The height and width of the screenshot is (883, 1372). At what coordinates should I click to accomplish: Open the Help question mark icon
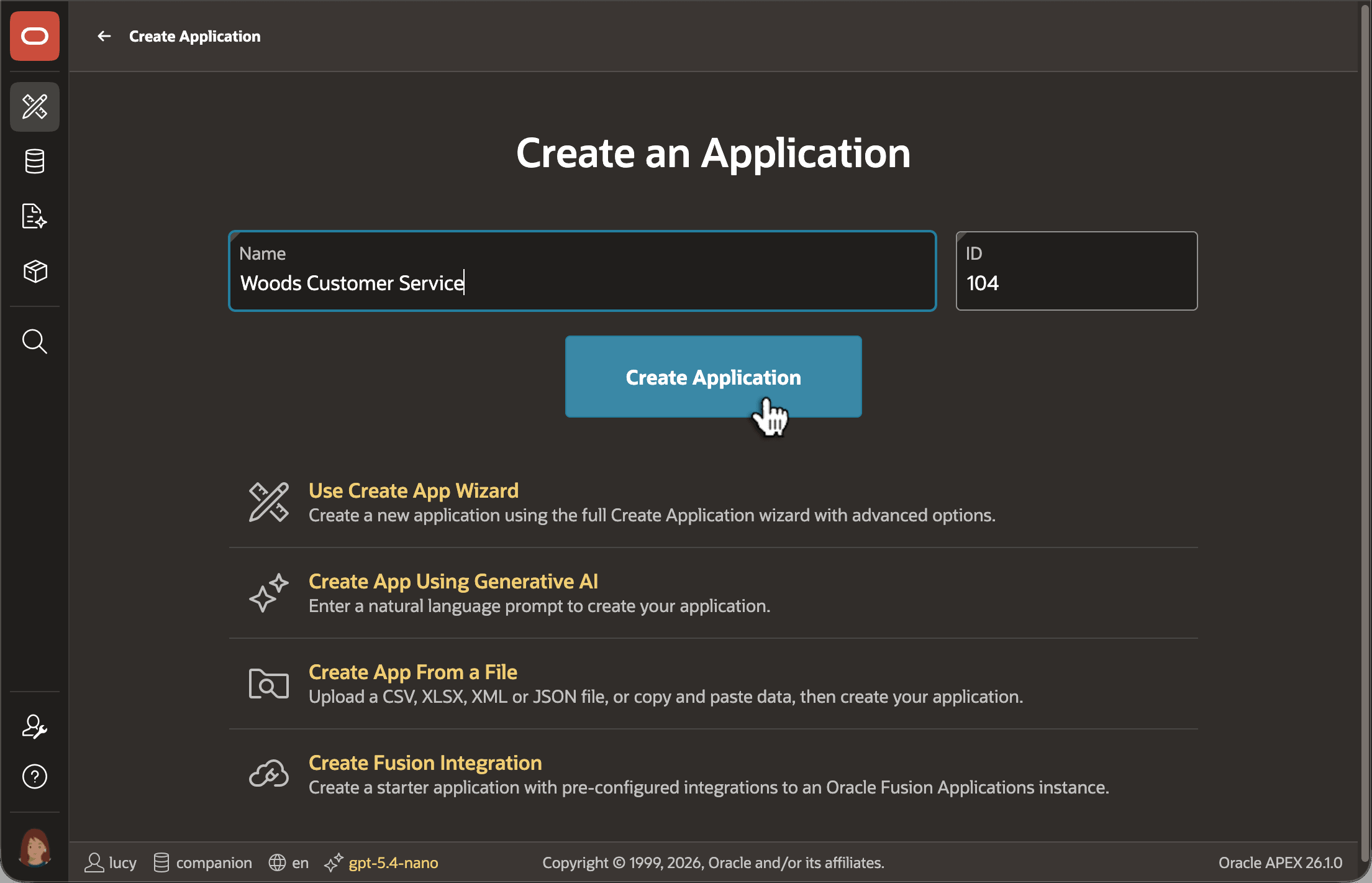35,777
